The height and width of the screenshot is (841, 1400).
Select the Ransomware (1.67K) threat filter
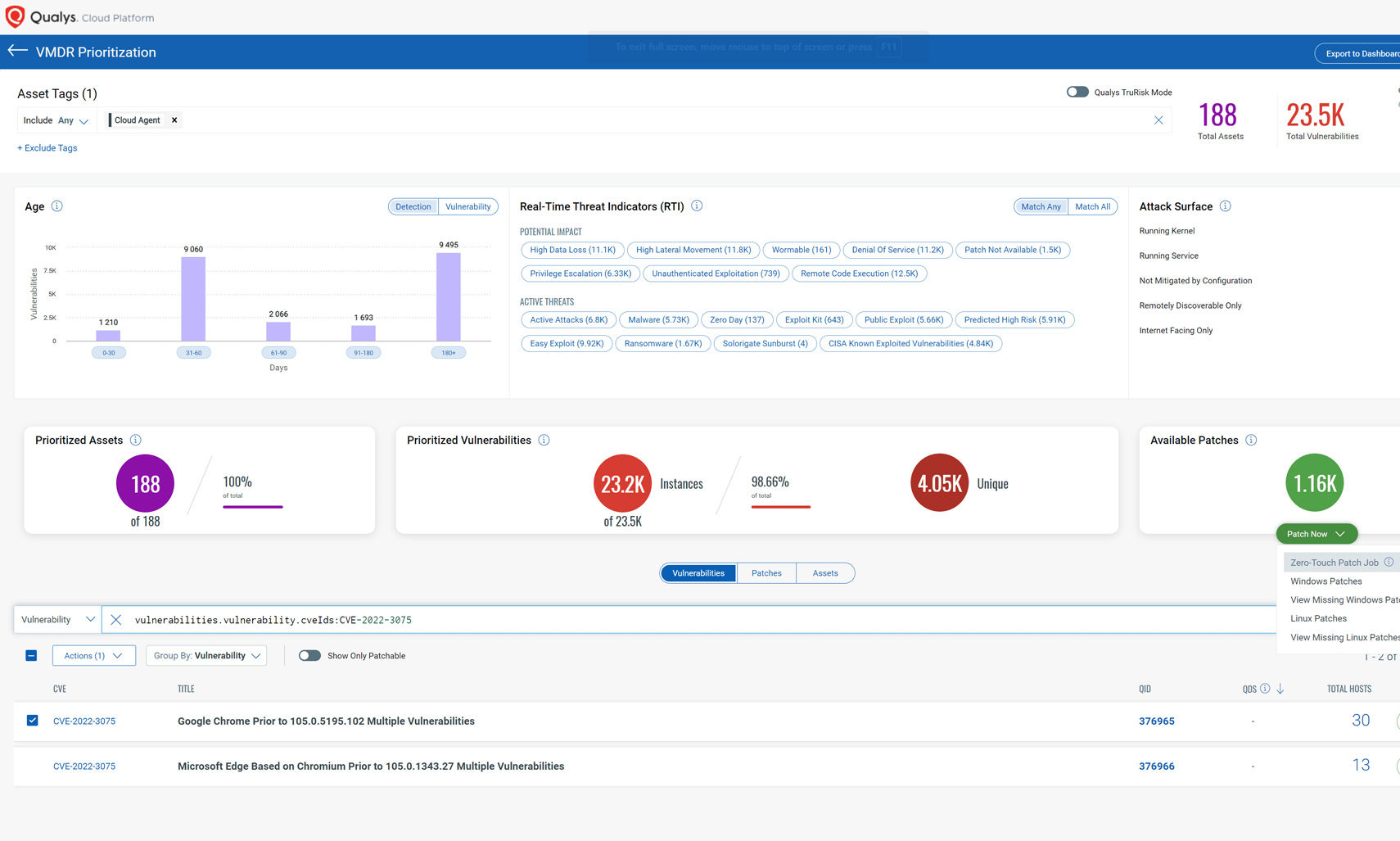coord(662,344)
